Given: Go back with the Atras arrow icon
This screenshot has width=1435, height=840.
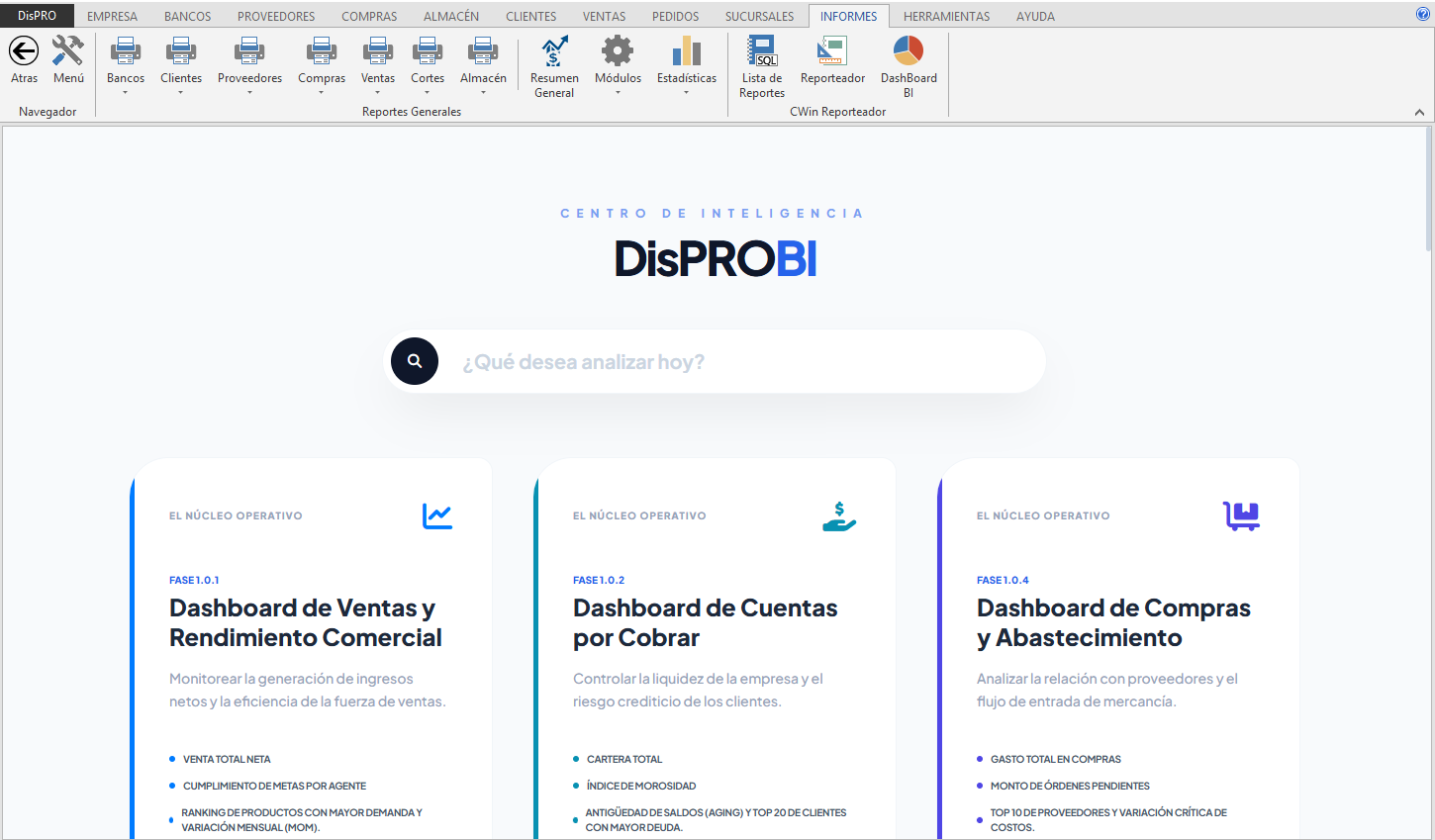Looking at the screenshot, I should (24, 50).
